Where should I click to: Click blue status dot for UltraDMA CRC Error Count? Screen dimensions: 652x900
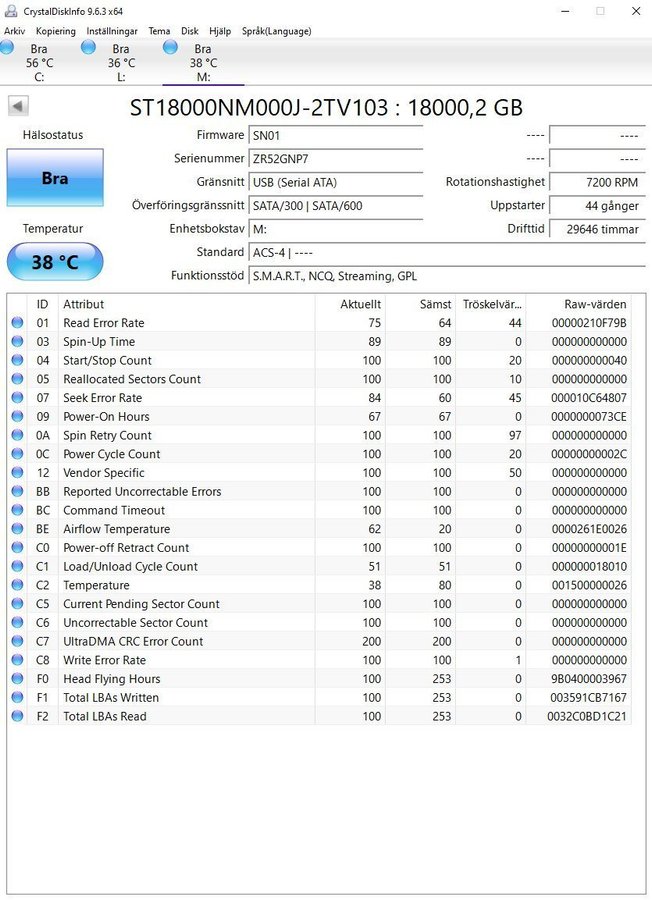(x=17, y=641)
